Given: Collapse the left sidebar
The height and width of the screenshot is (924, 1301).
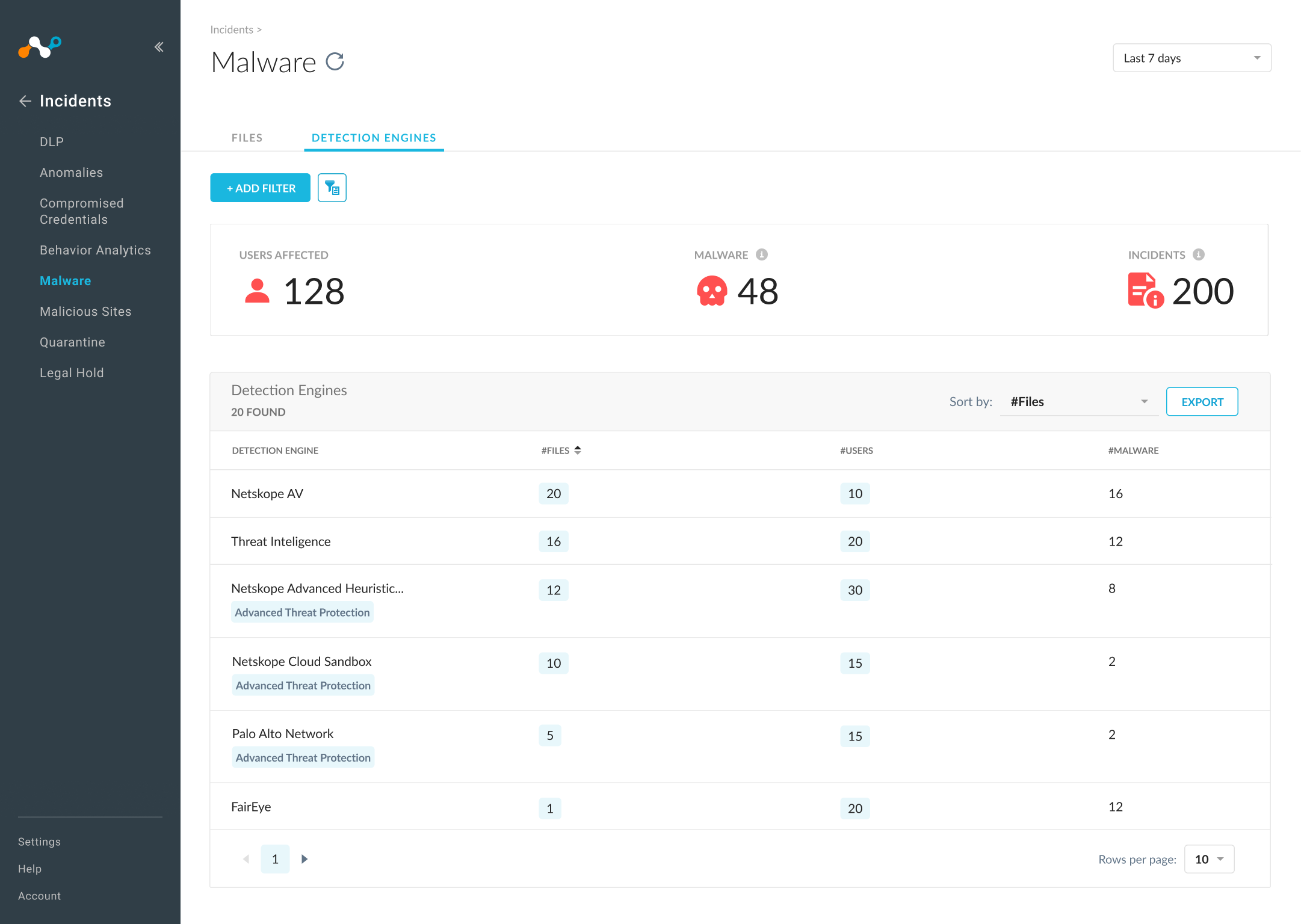Looking at the screenshot, I should (159, 46).
